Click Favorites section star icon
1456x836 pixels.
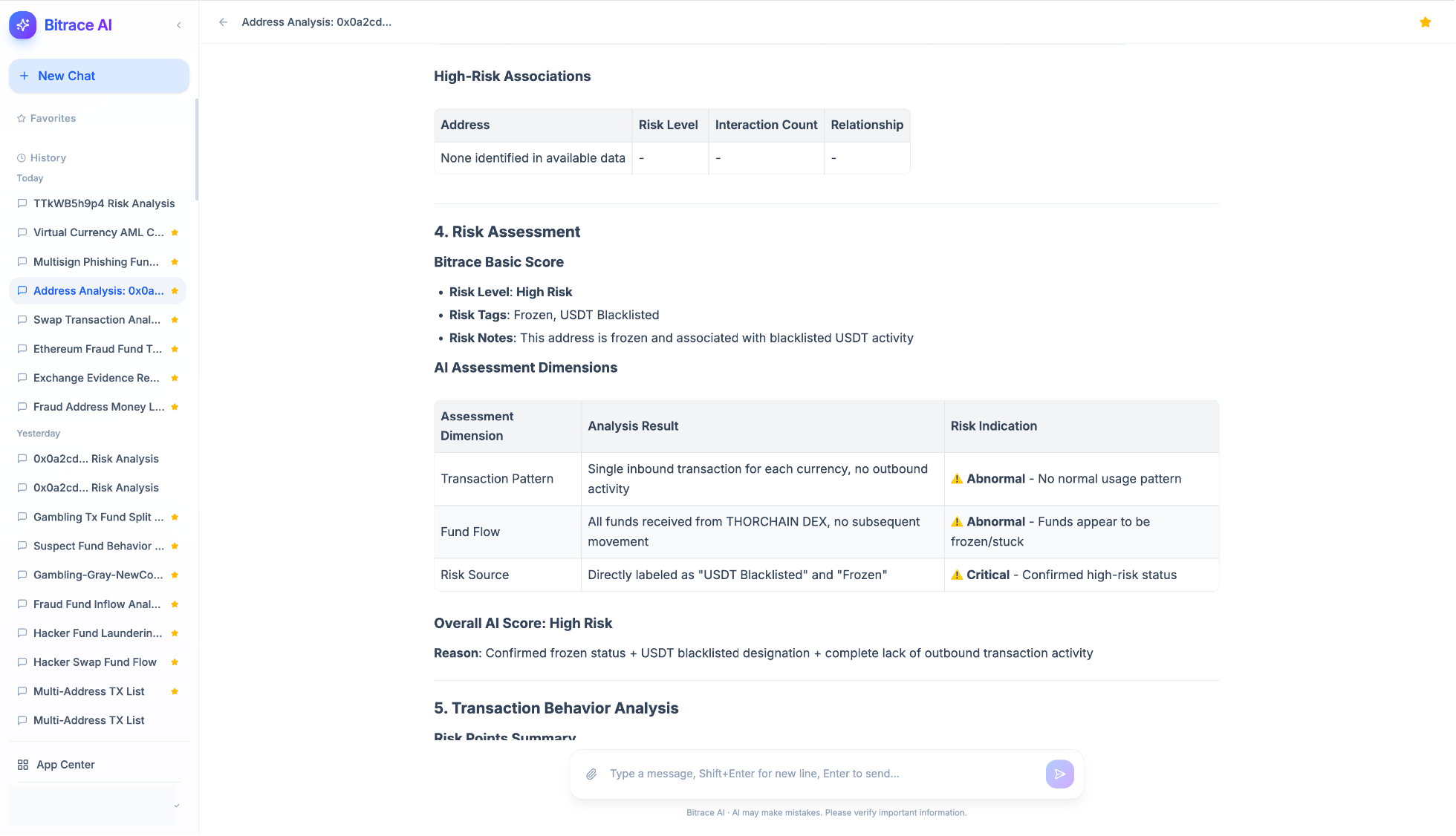pos(22,119)
